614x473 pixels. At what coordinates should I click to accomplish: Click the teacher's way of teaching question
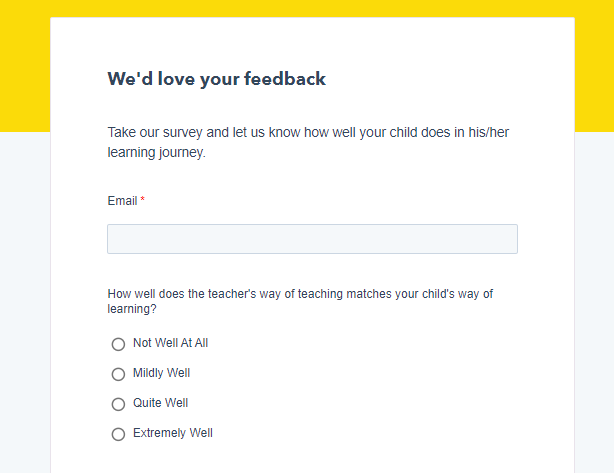tap(300, 294)
